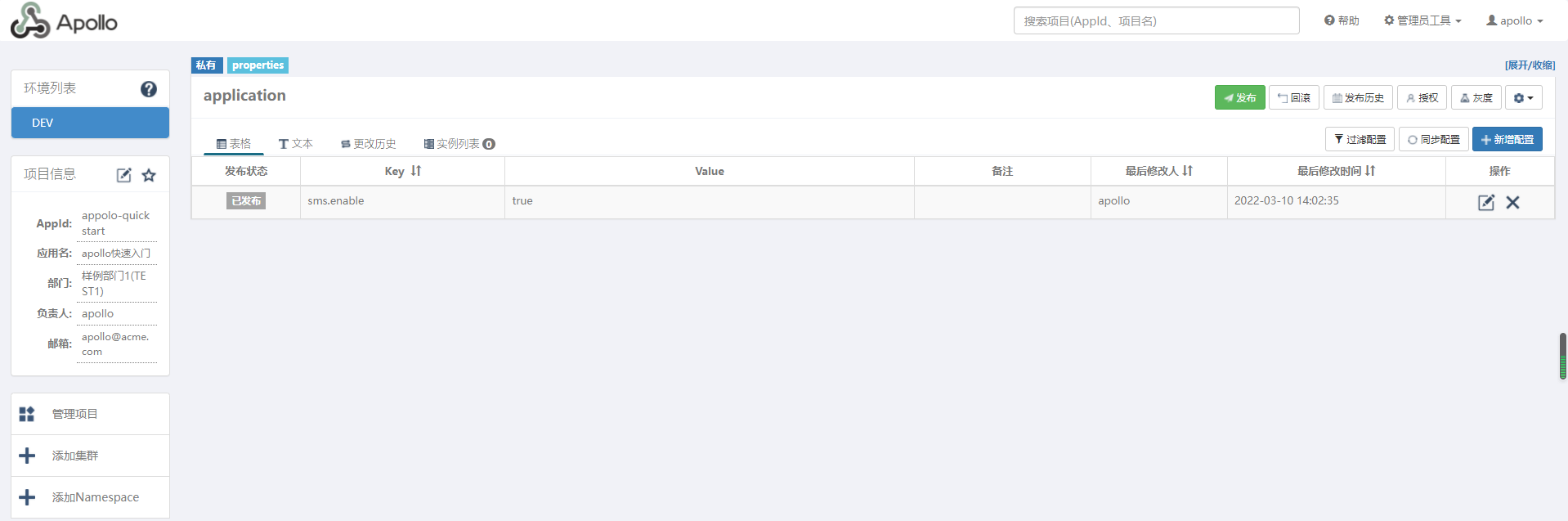Screen dimensions: 1568x521
Task: Click the edit icon for sms.enable row
Action: [x=1486, y=202]
